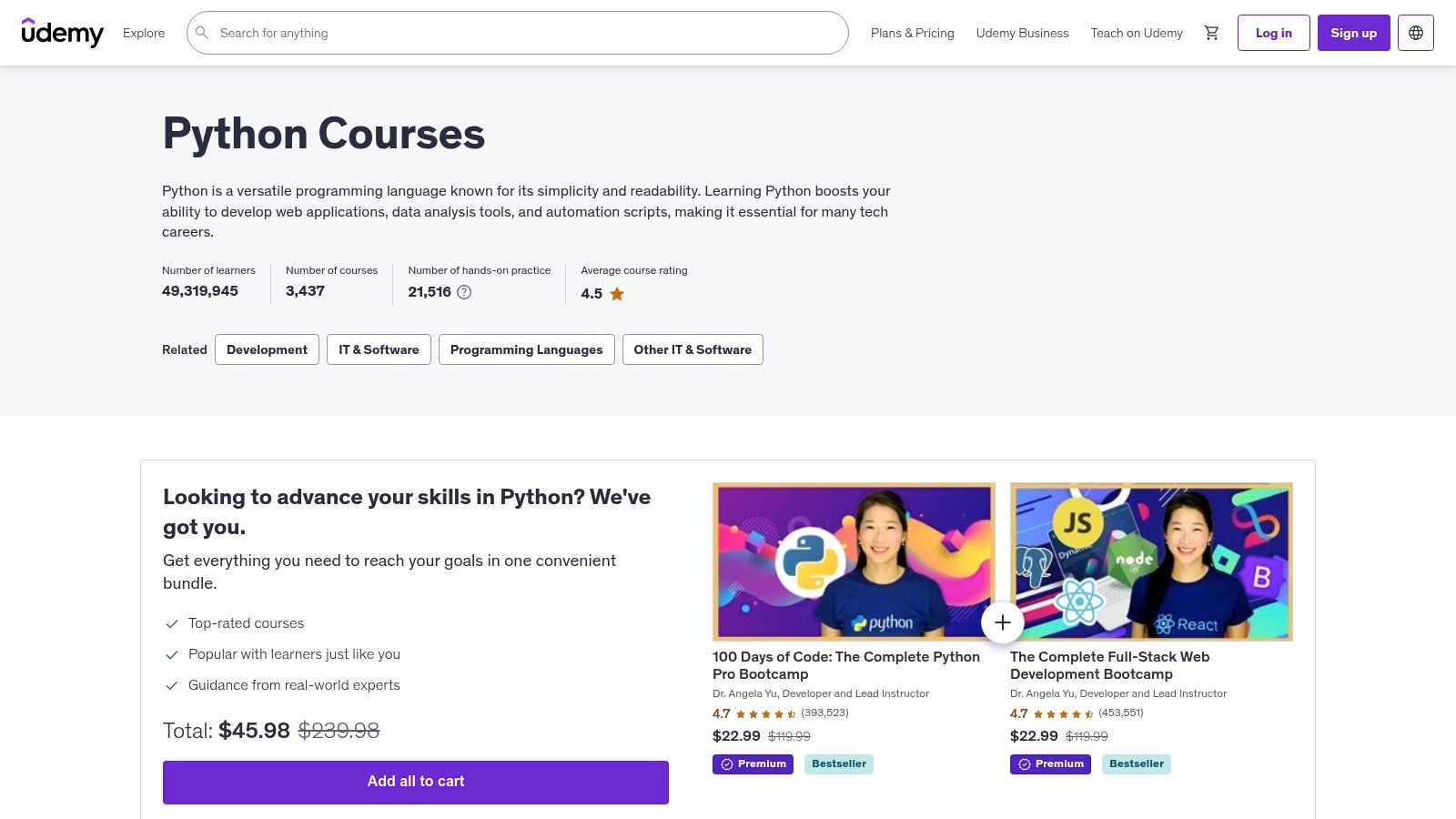Screen dimensions: 1456x819
Task: Click the Premium badge on Python Bootcamp
Action: tap(753, 764)
